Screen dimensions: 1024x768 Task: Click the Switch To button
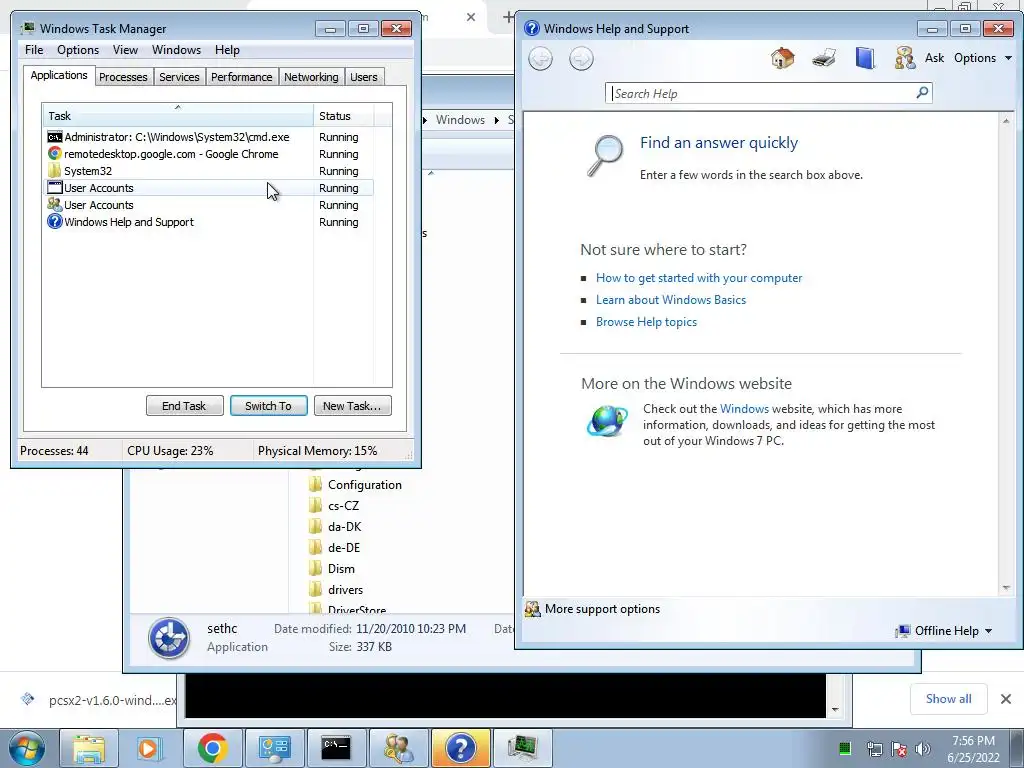[268, 406]
